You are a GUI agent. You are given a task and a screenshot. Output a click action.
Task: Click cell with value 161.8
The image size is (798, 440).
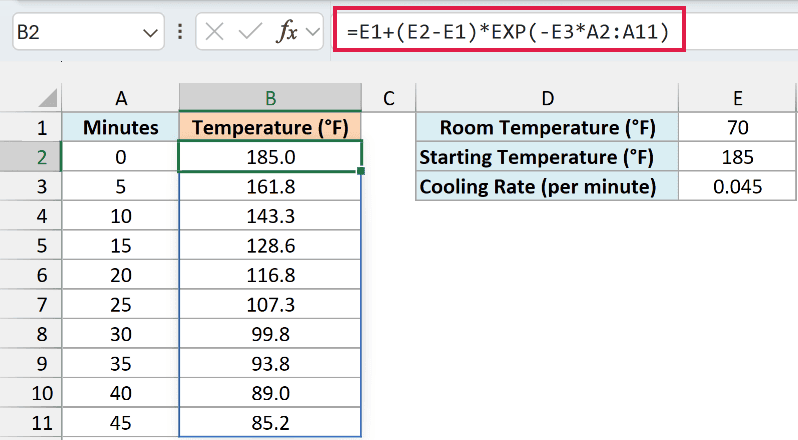click(270, 187)
